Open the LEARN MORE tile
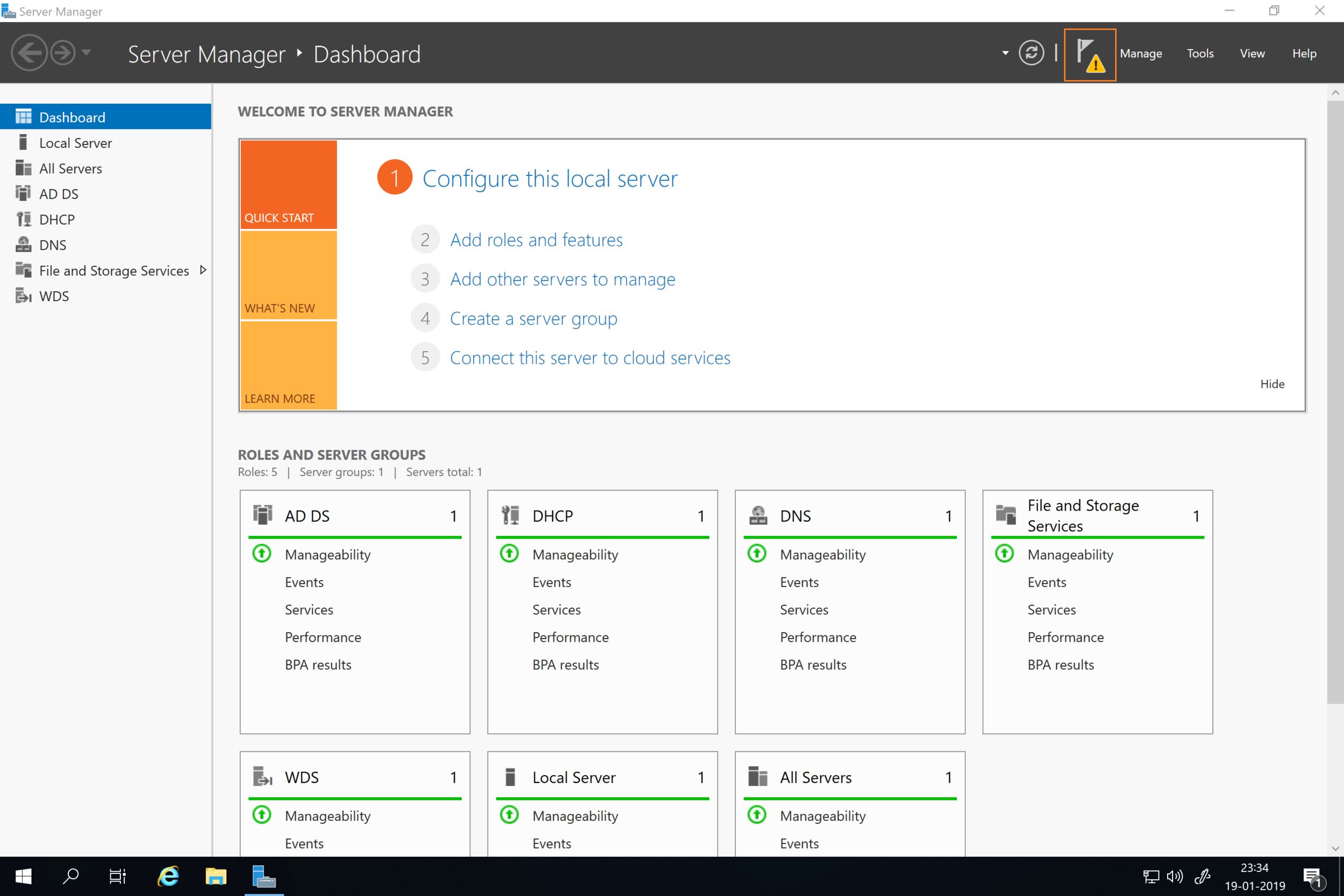Image resolution: width=1344 pixels, height=896 pixels. click(288, 365)
